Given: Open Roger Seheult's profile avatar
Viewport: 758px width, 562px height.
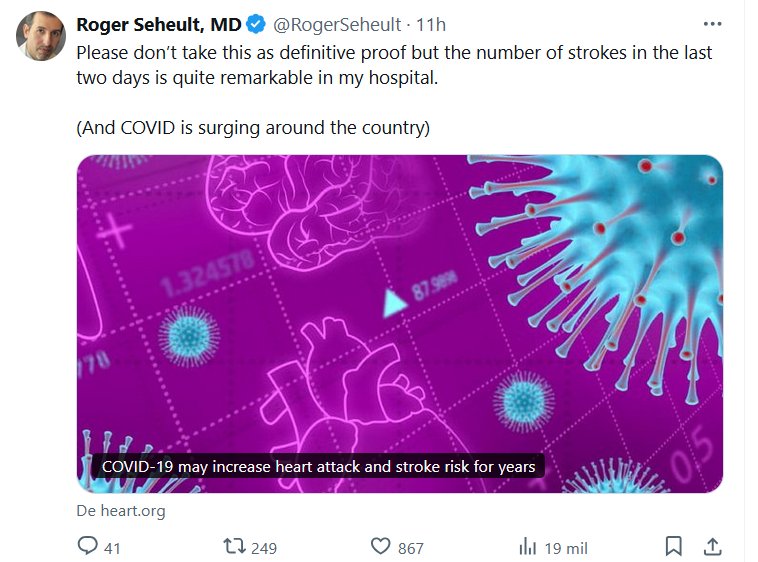Looking at the screenshot, I should coord(40,36).
